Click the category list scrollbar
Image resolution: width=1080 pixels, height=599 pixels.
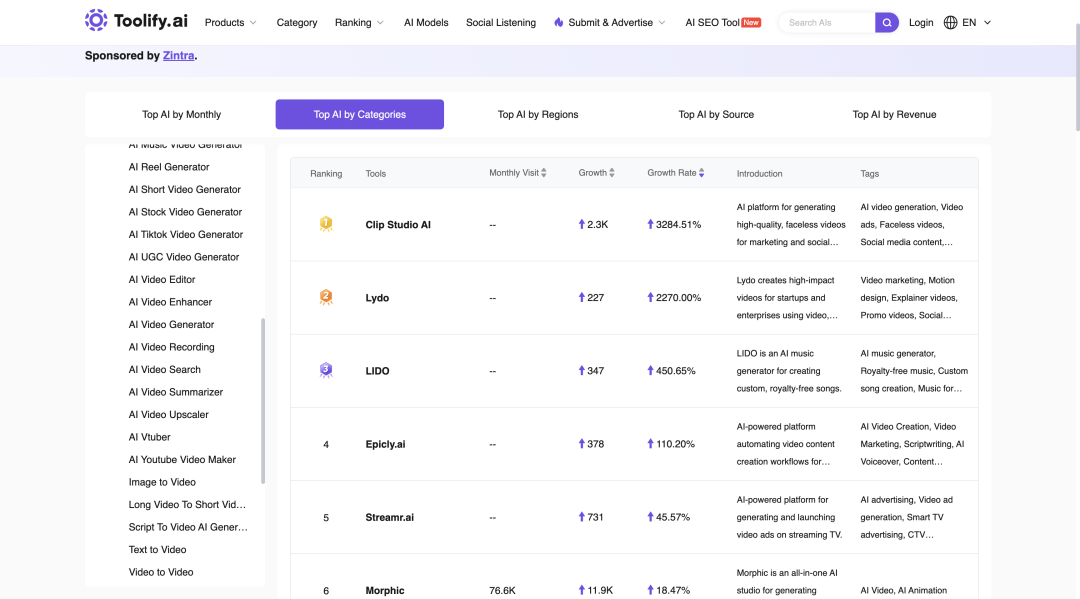(x=263, y=401)
